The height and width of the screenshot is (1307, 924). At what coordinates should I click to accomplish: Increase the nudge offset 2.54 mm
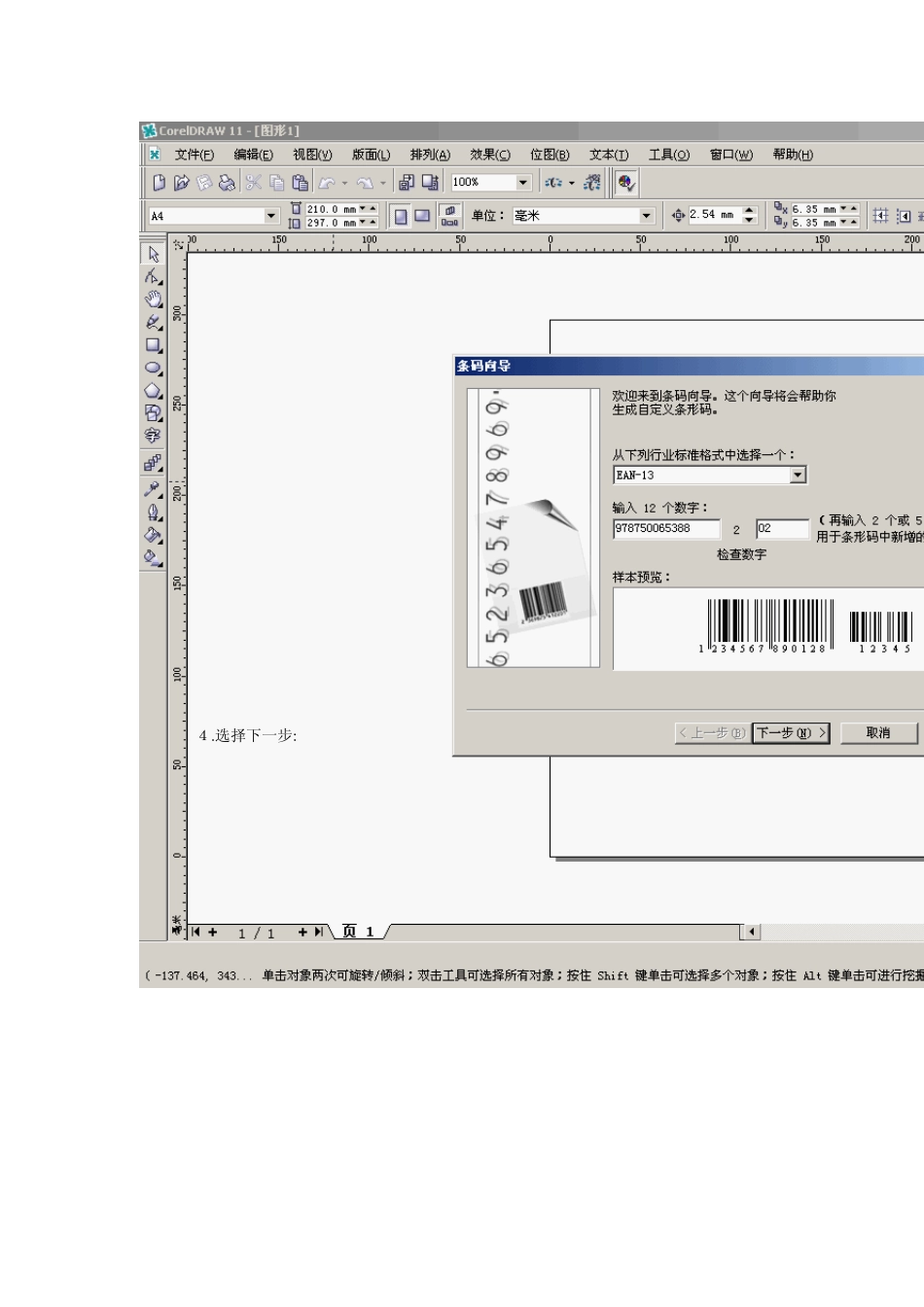coord(749,211)
